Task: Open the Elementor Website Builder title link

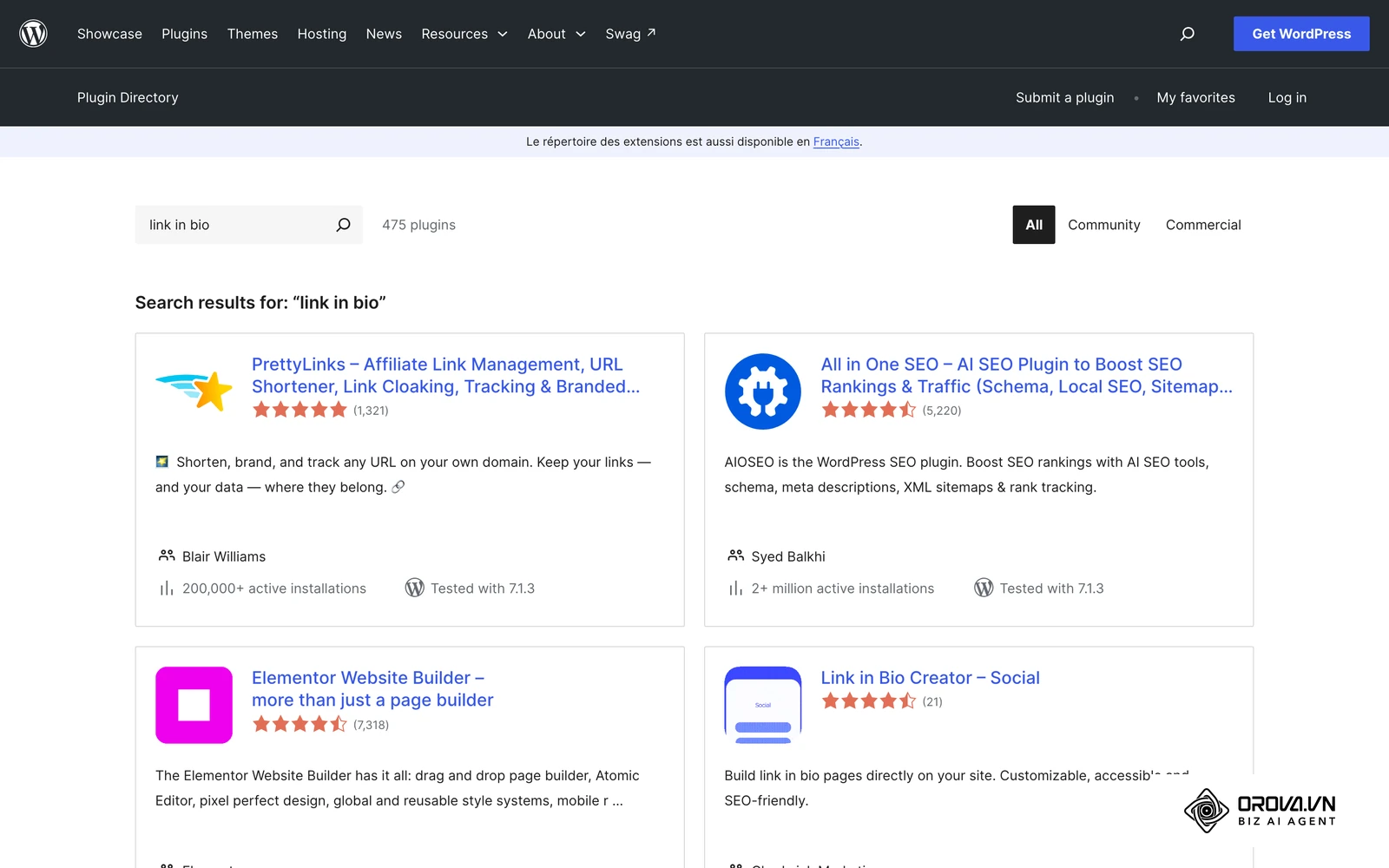Action: (x=372, y=688)
